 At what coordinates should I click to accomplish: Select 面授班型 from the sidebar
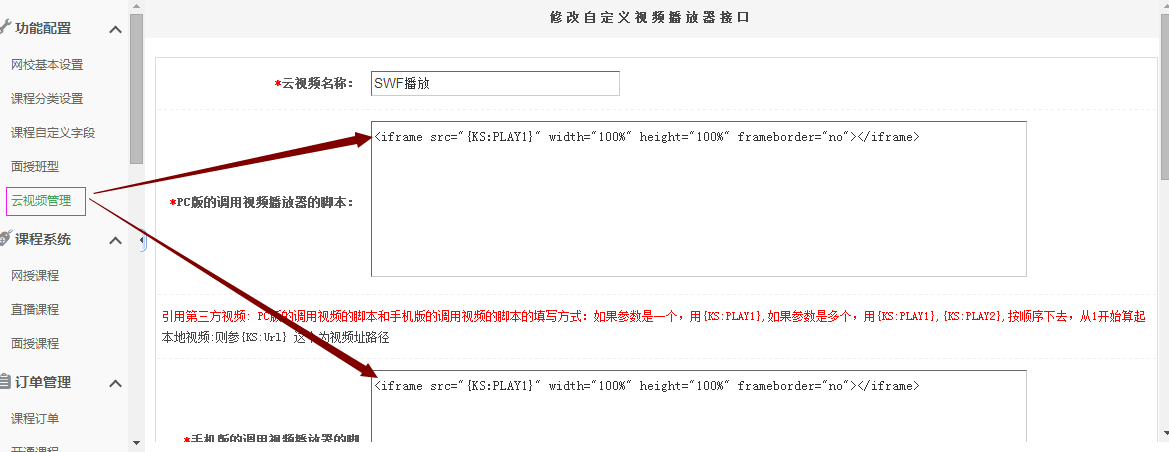pyautogui.click(x=35, y=166)
